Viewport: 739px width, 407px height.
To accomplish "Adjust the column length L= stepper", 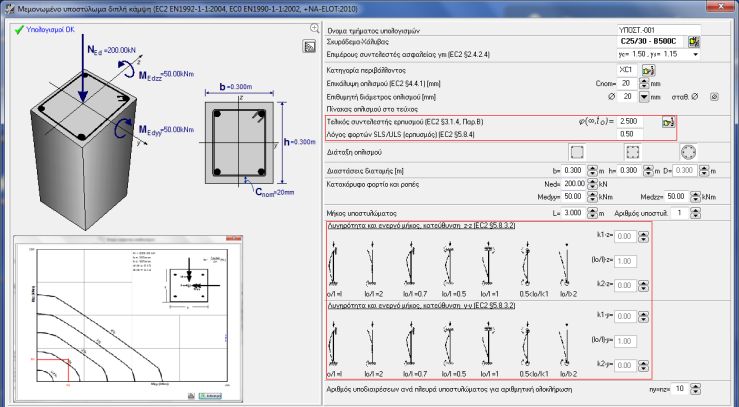I will click(x=592, y=213).
